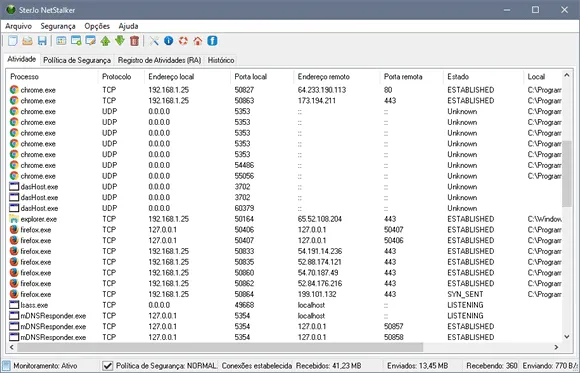Click local port 49668 cell

(244, 305)
